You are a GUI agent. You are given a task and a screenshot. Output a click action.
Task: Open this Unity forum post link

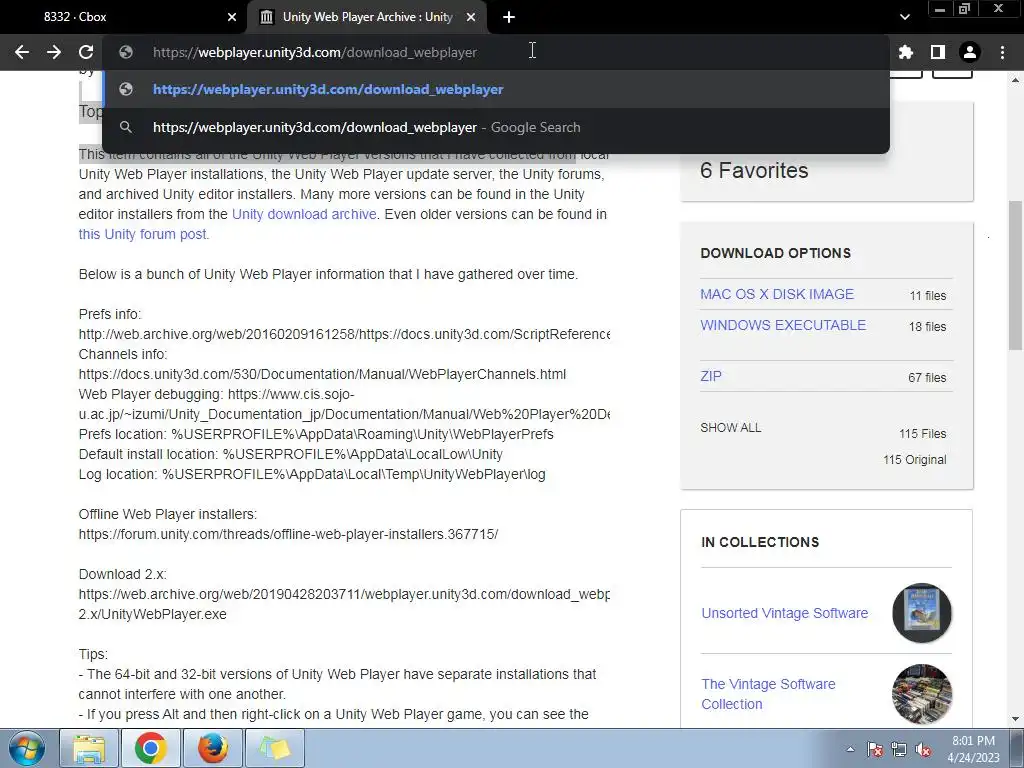[x=143, y=234]
